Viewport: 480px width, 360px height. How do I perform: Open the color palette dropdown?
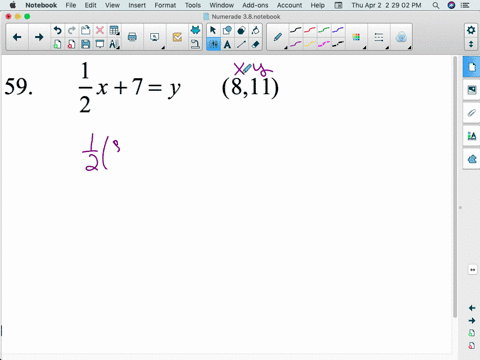pos(356,37)
